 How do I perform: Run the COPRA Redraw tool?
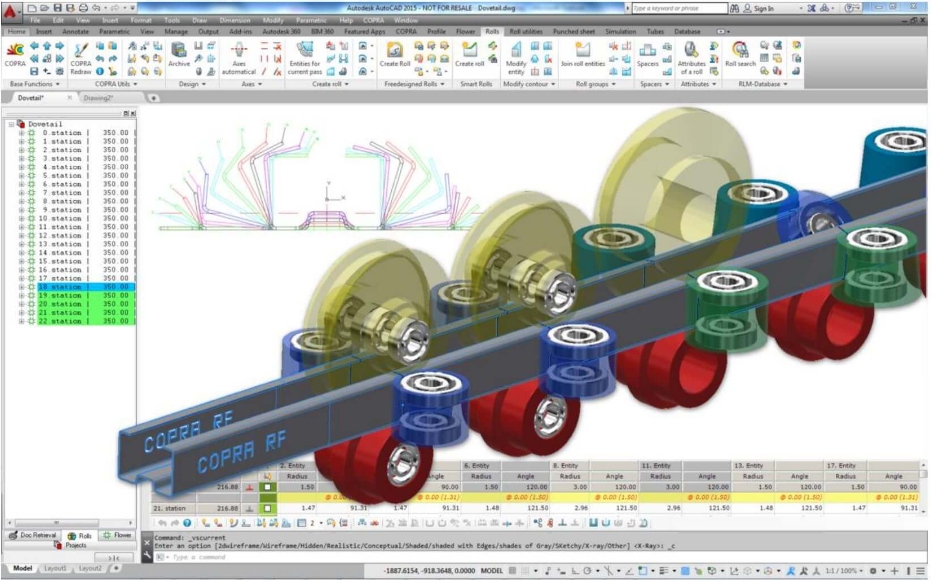point(81,58)
